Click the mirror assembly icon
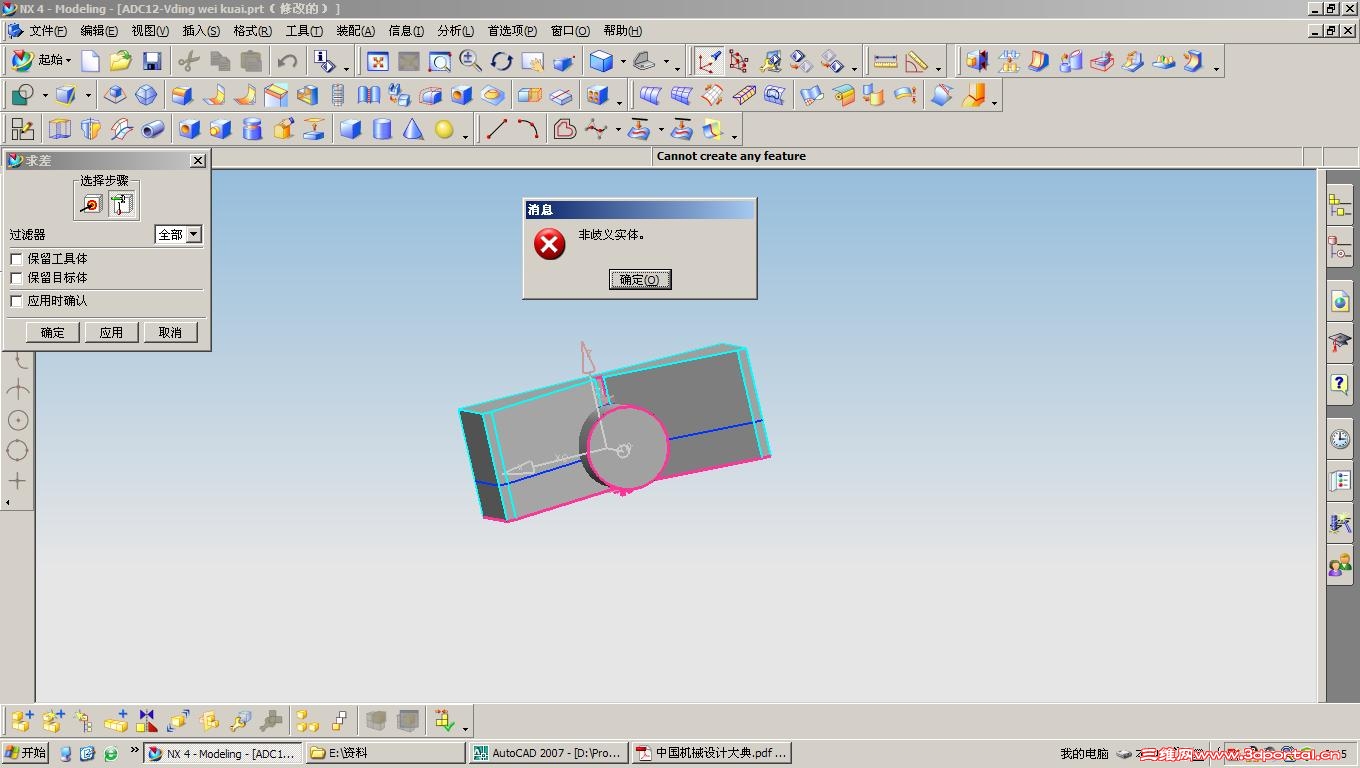Image resolution: width=1360 pixels, height=768 pixels. click(x=147, y=721)
